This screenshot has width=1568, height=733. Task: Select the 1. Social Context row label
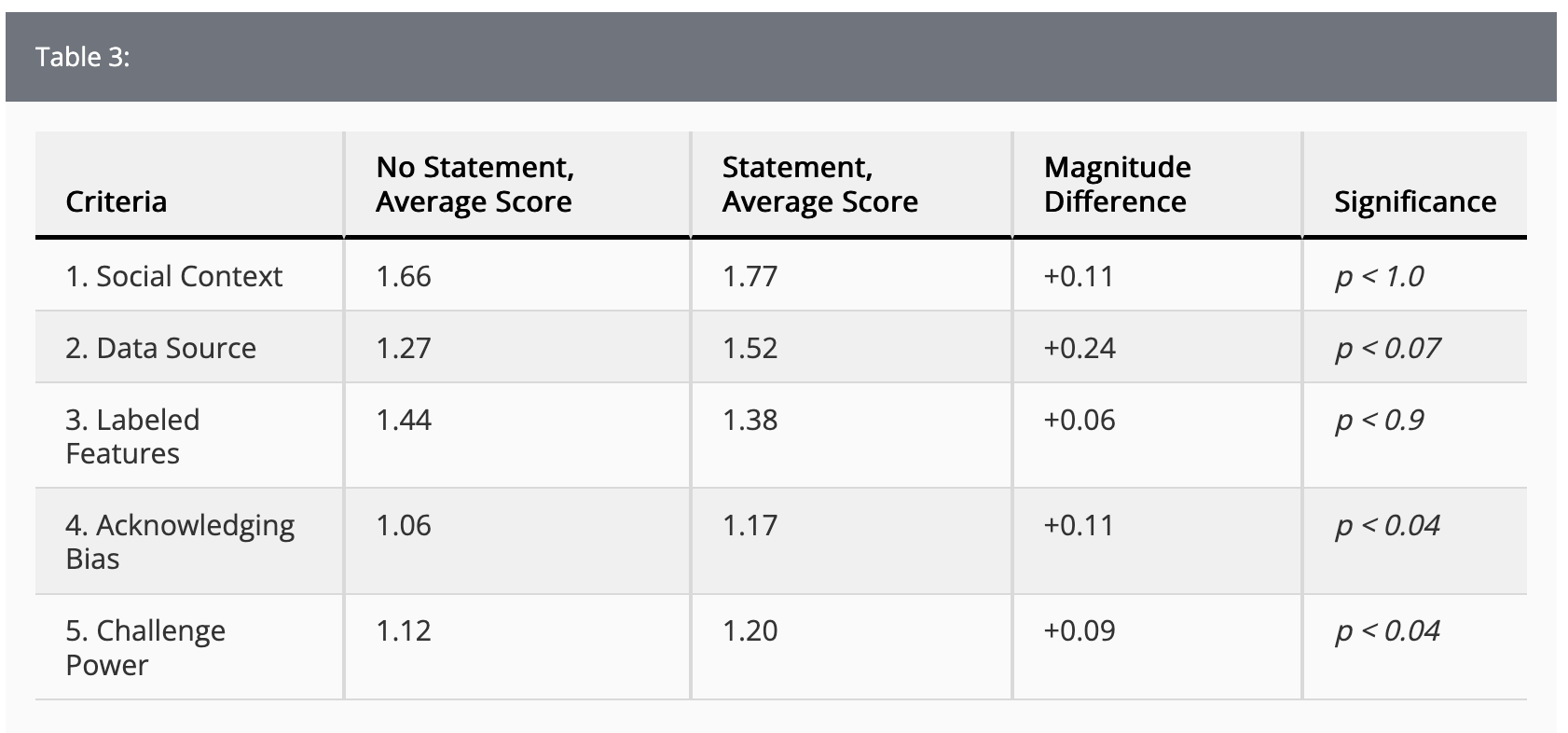[x=174, y=276]
